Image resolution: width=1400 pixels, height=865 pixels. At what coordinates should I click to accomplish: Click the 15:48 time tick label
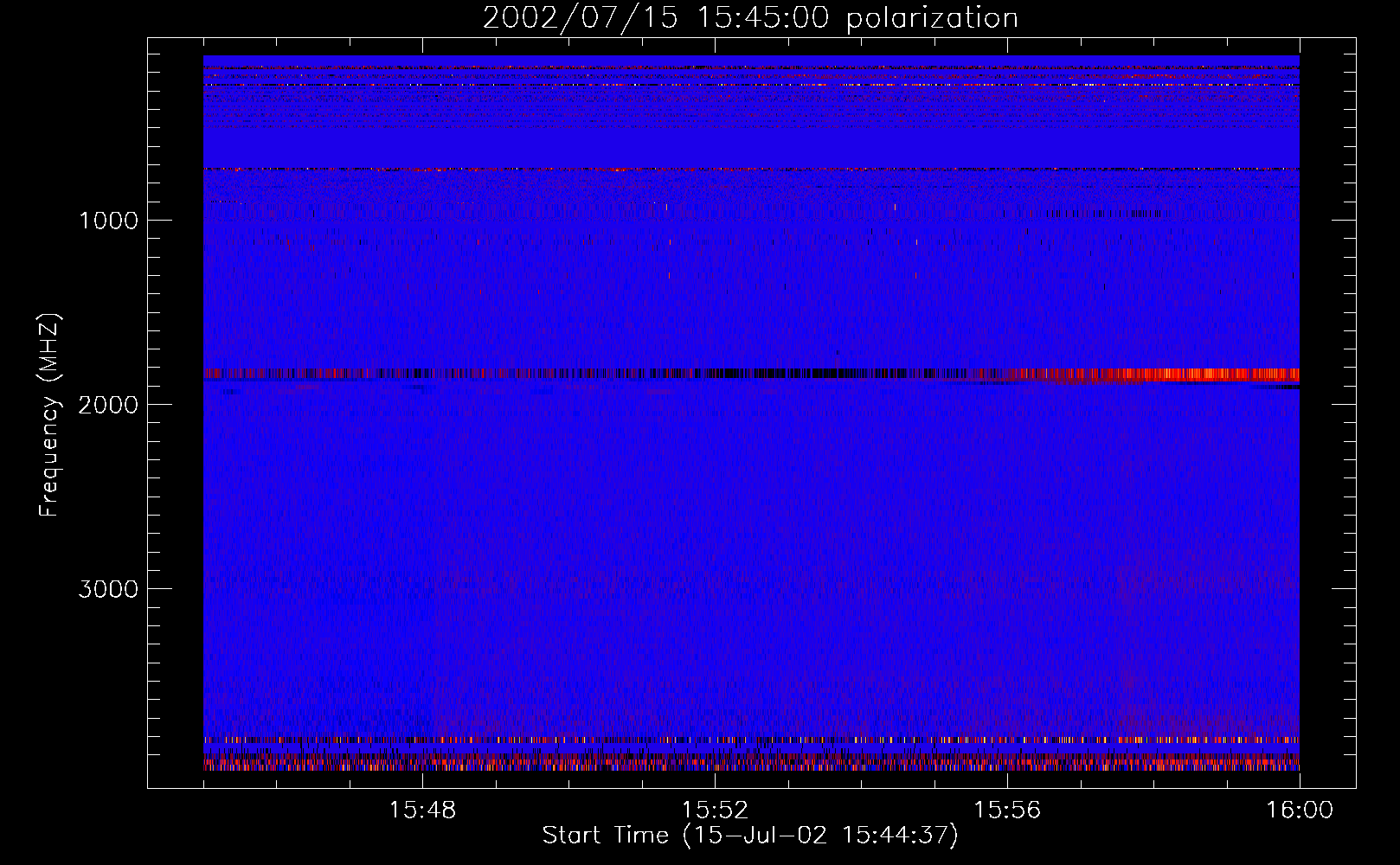pyautogui.click(x=422, y=810)
